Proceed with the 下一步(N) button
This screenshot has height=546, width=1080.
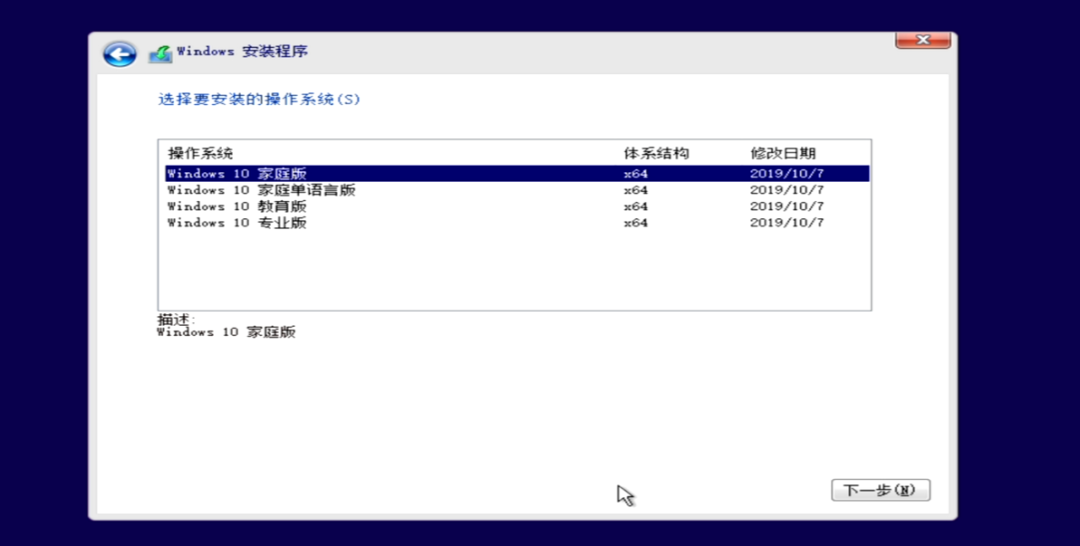coord(880,490)
